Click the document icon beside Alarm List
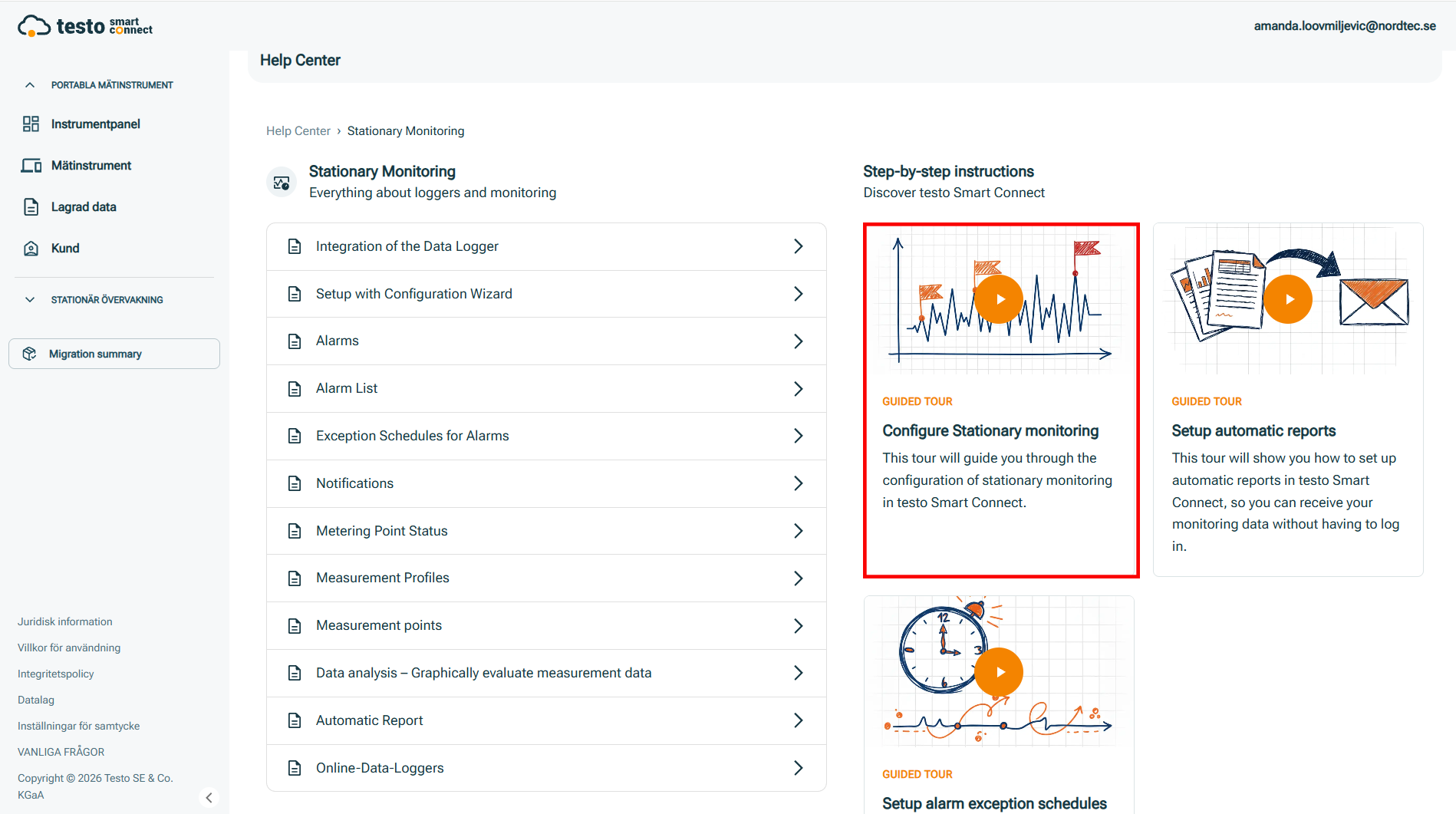 click(x=294, y=389)
